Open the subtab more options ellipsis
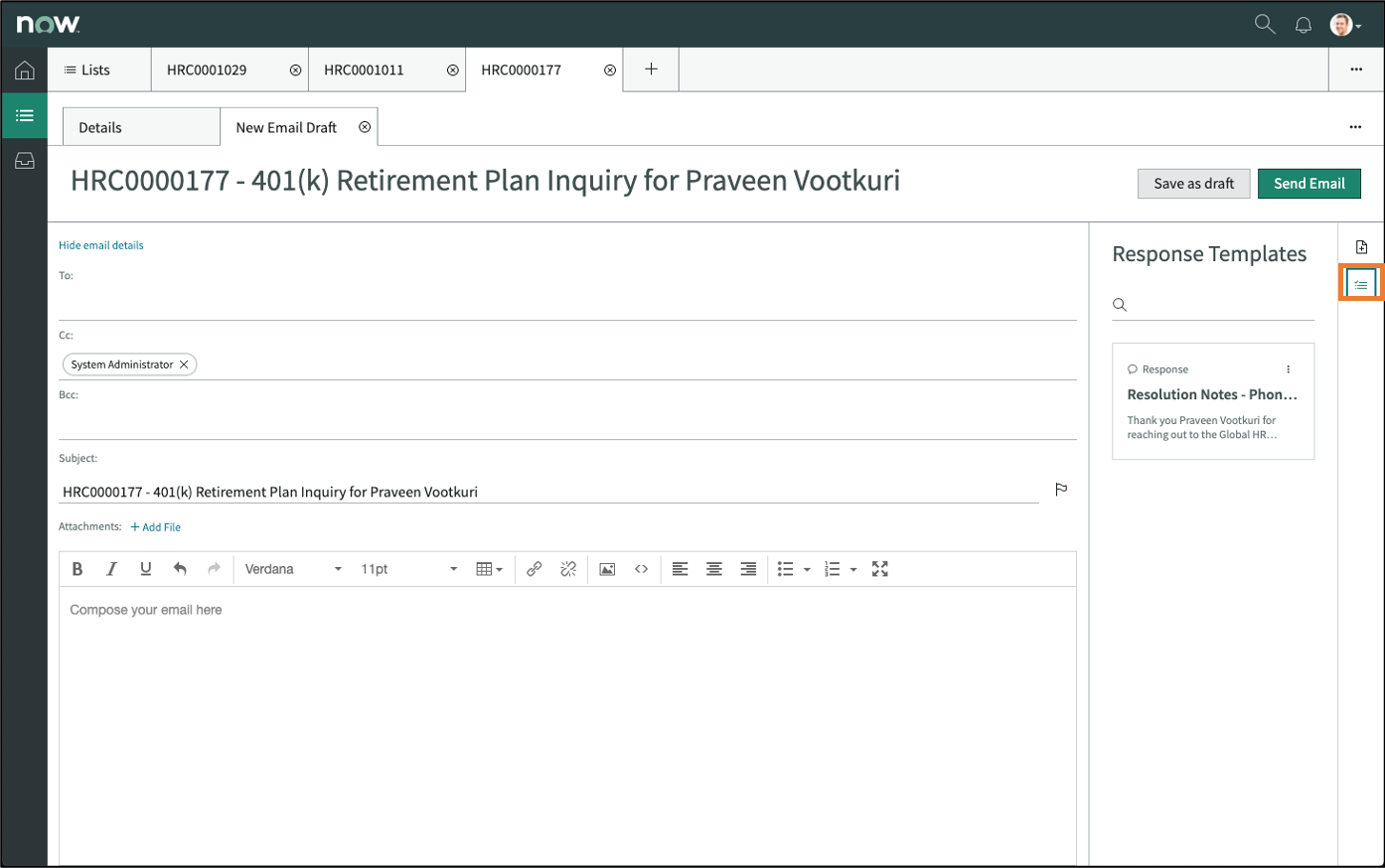 (x=1355, y=127)
